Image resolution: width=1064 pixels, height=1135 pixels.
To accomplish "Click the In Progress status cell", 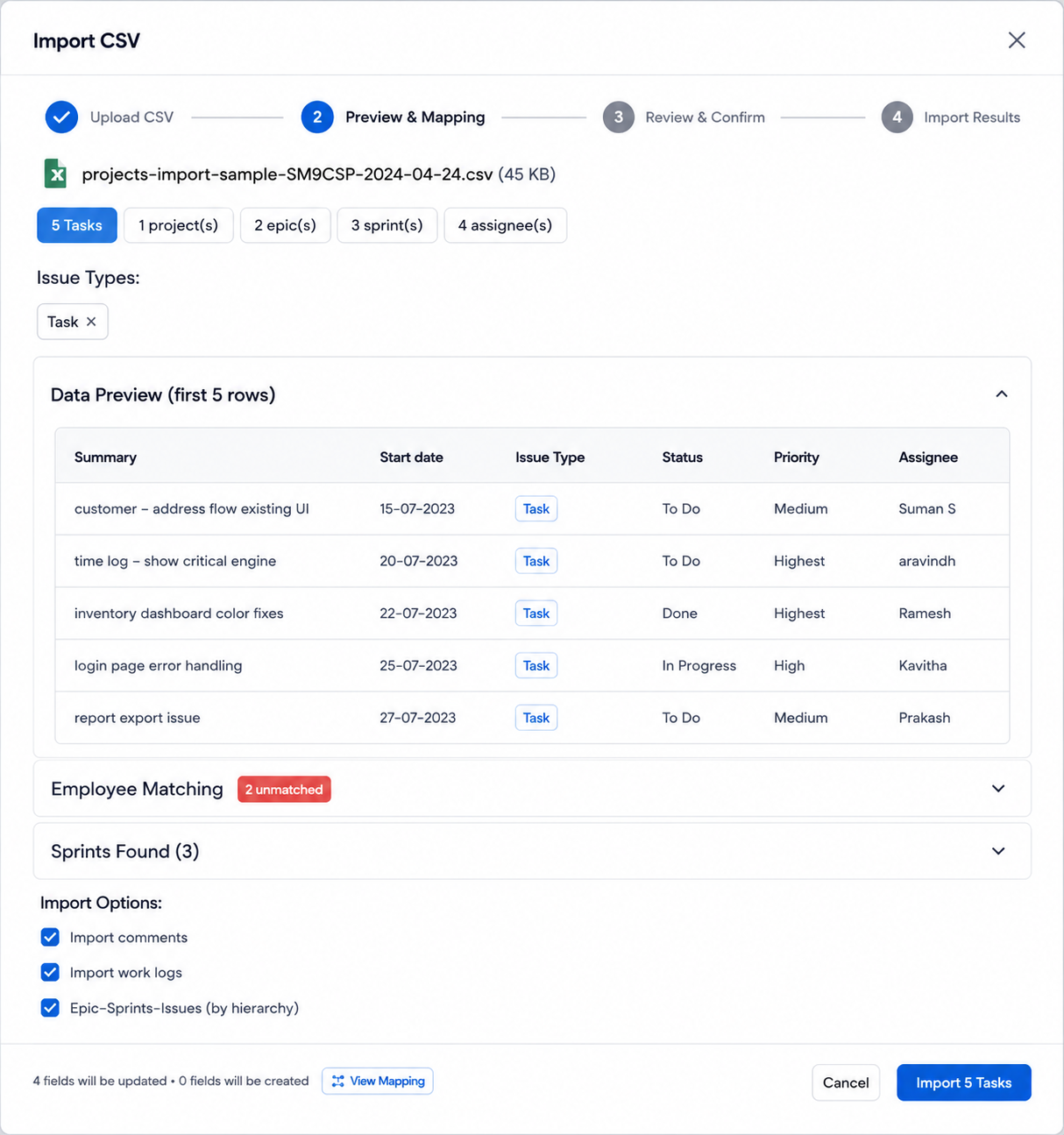I will tap(699, 665).
